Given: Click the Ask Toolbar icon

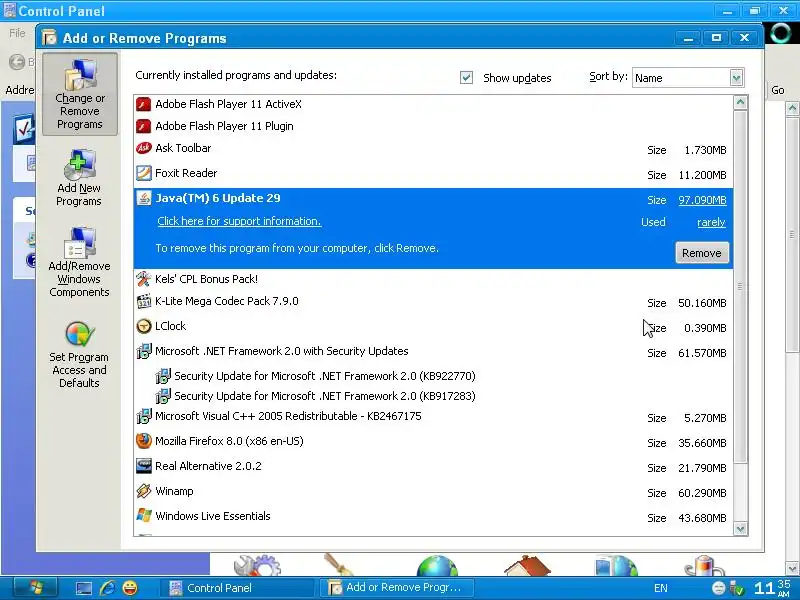Looking at the screenshot, I should pyautogui.click(x=144, y=148).
